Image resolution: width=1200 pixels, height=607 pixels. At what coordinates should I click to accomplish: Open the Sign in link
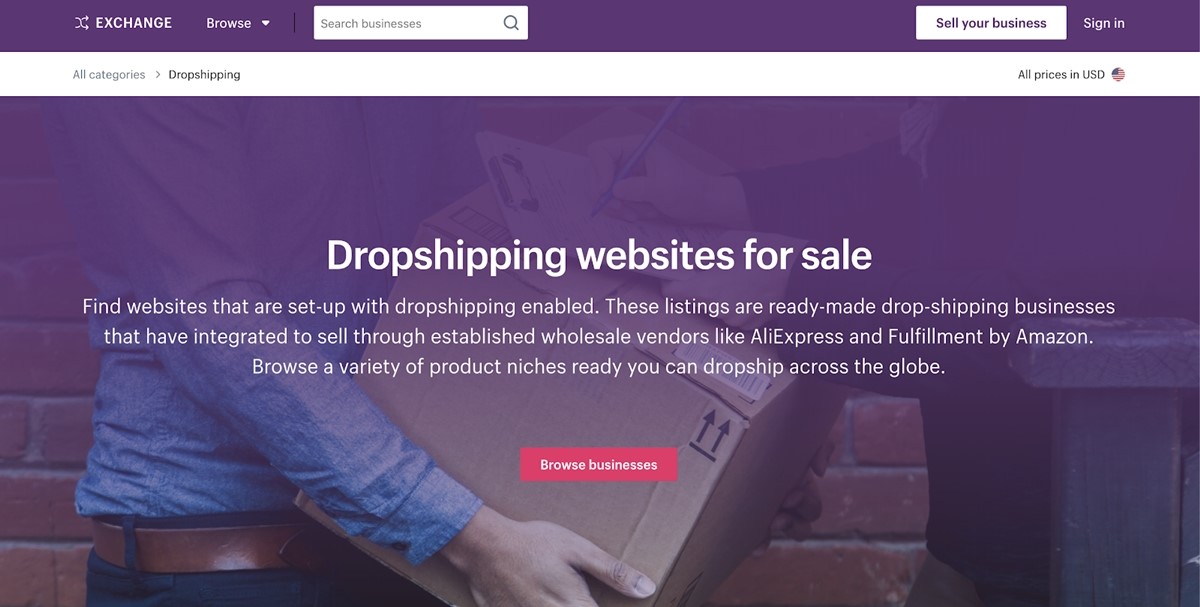(x=1104, y=23)
